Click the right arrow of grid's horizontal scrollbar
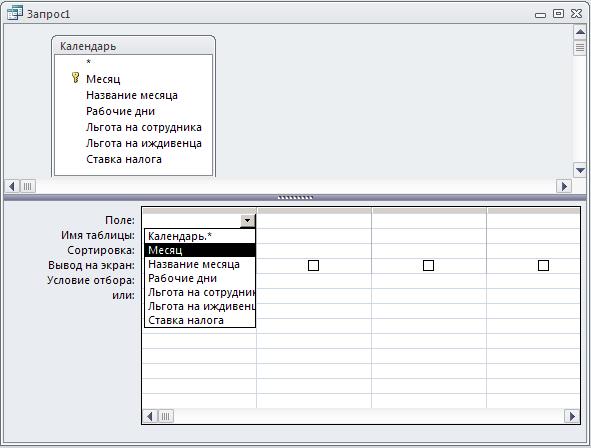This screenshot has height=448, width=591. tap(572, 416)
